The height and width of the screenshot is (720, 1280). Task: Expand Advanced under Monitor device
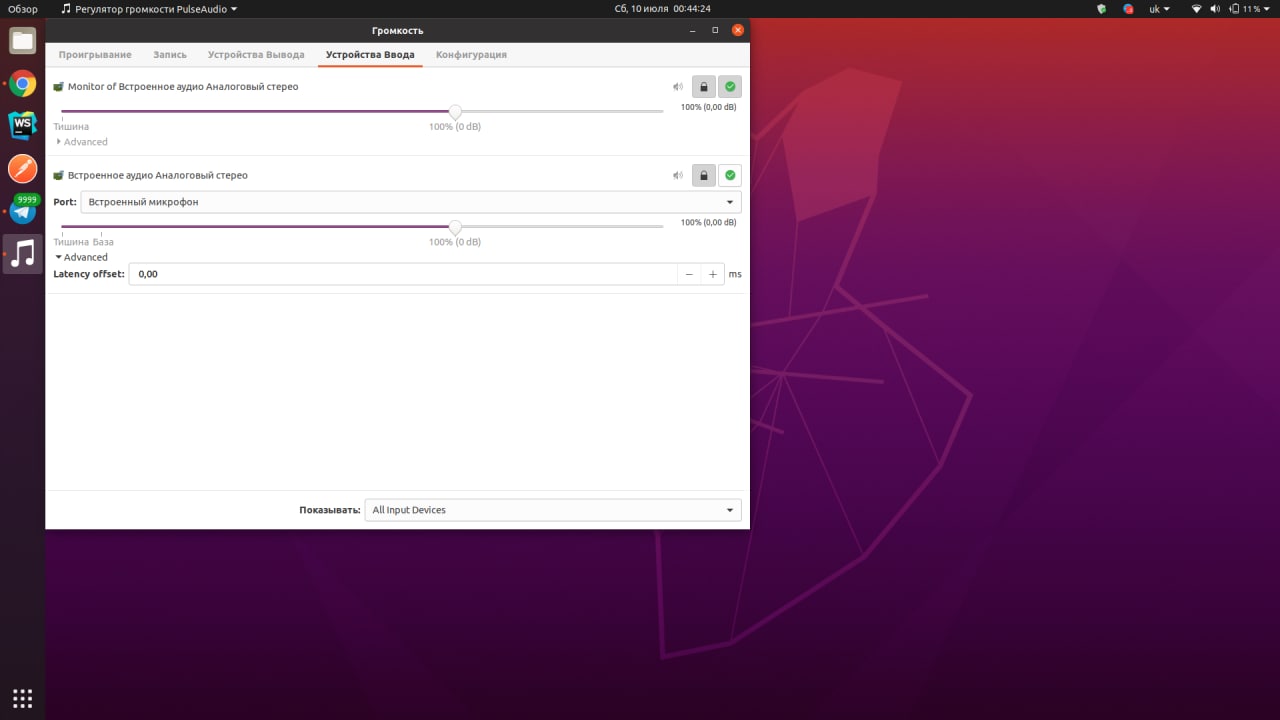pos(82,142)
